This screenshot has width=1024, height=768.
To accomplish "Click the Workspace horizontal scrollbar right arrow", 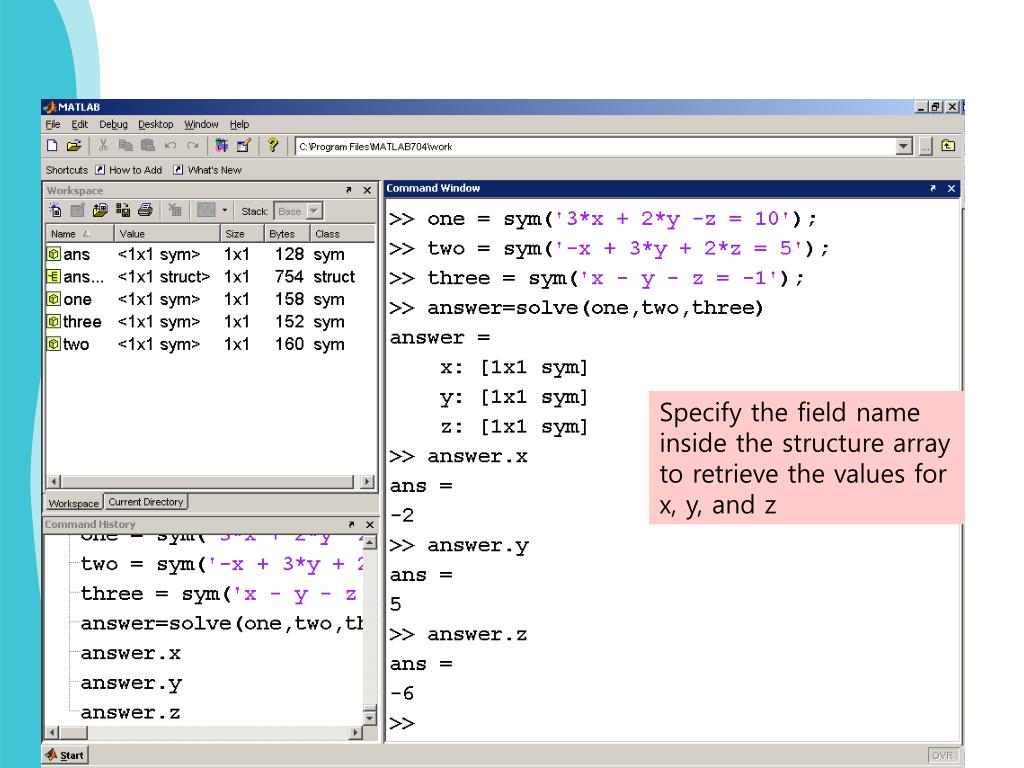I will coord(367,482).
